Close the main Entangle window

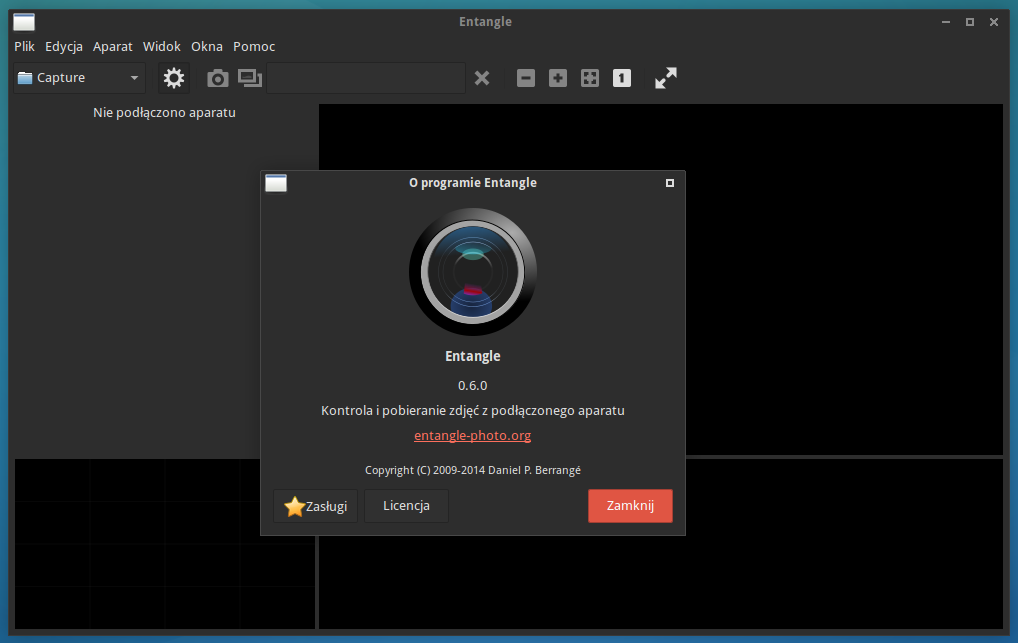(x=994, y=22)
